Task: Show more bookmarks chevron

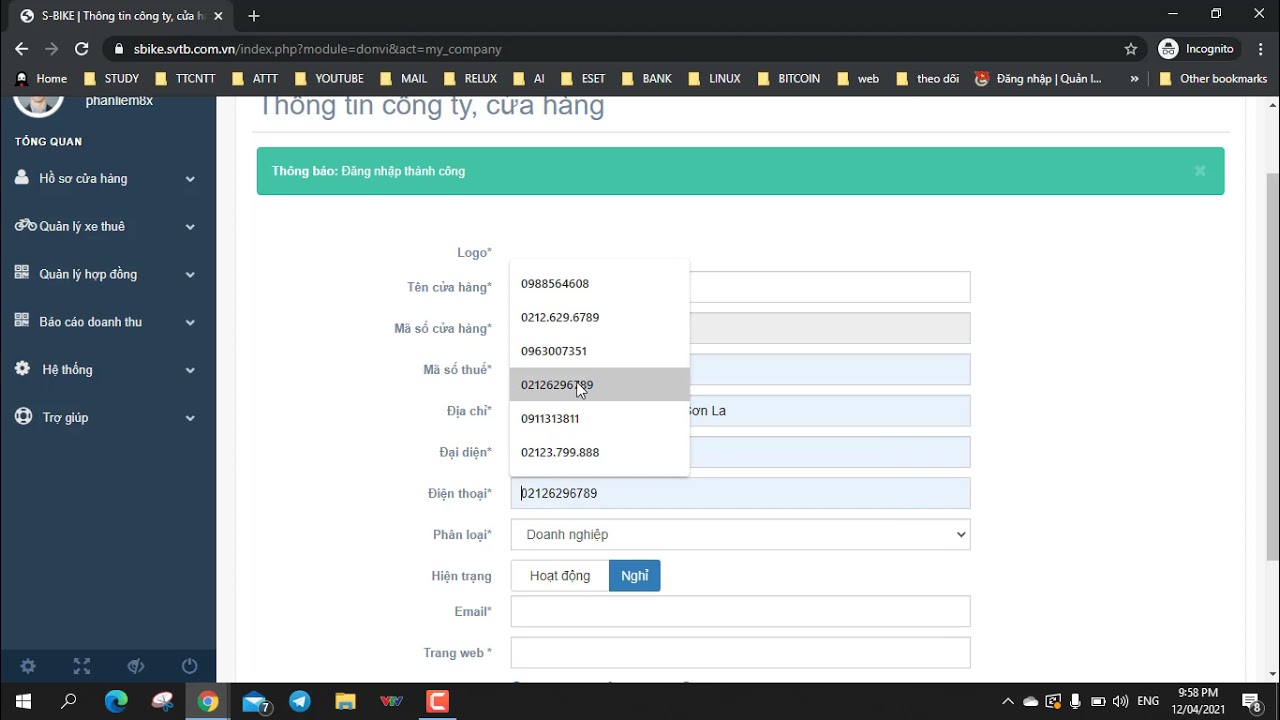Action: click(1134, 78)
